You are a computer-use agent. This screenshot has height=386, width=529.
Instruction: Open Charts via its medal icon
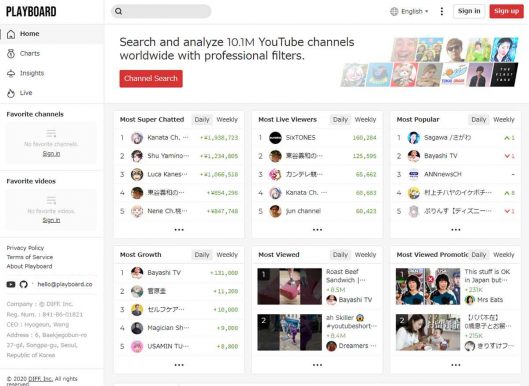[x=11, y=54]
